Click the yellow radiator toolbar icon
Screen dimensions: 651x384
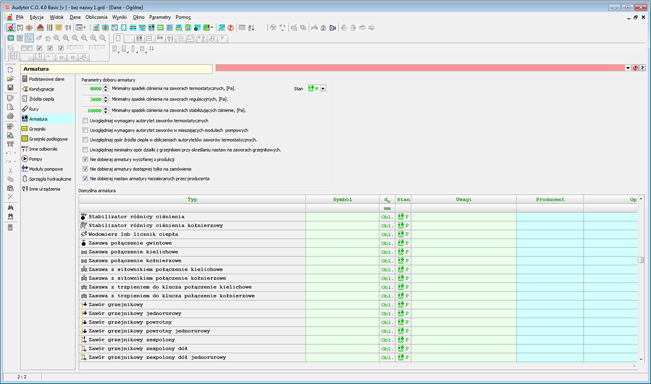tap(160, 27)
